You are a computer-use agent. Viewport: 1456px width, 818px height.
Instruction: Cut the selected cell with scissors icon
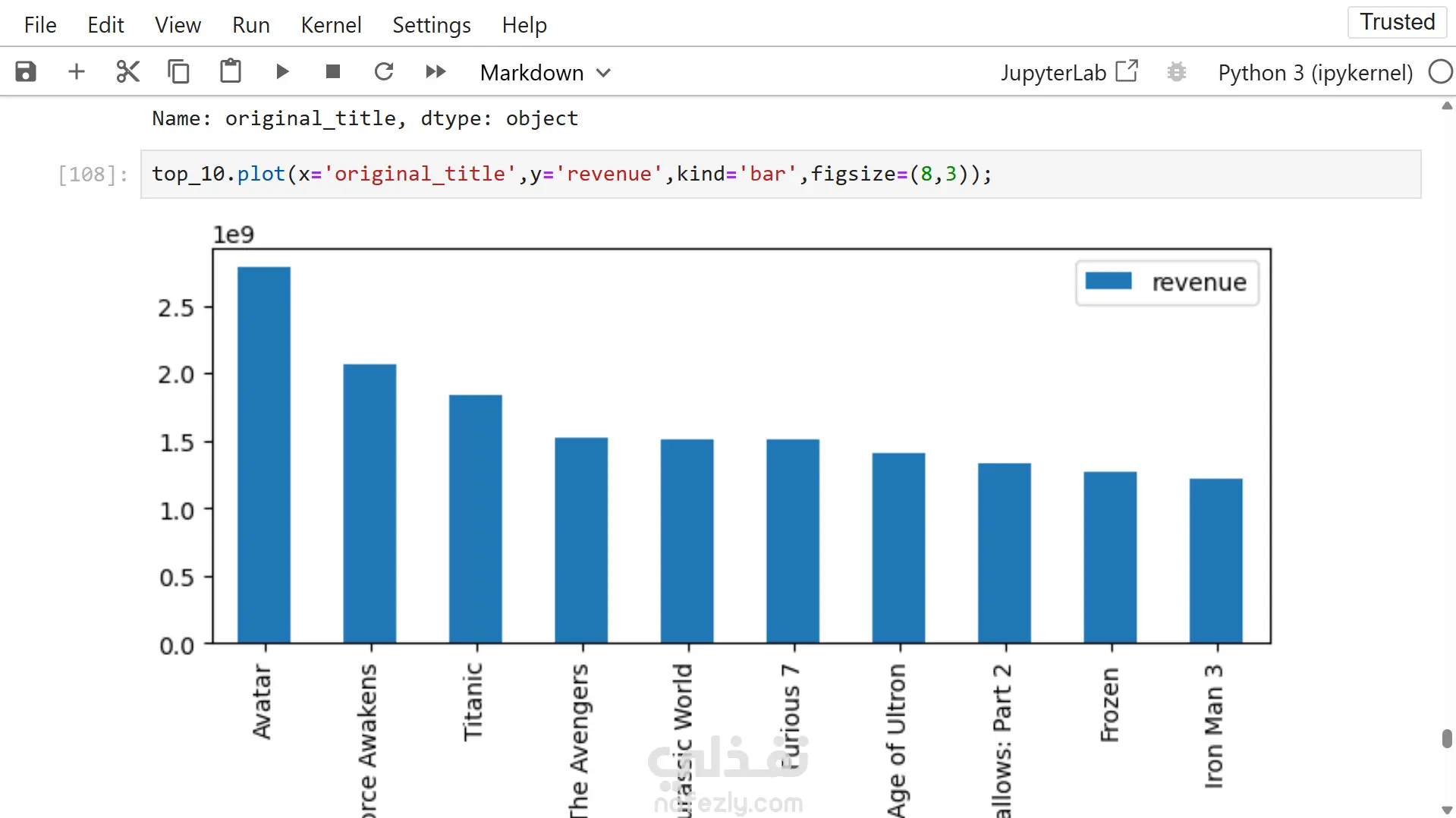[127, 72]
